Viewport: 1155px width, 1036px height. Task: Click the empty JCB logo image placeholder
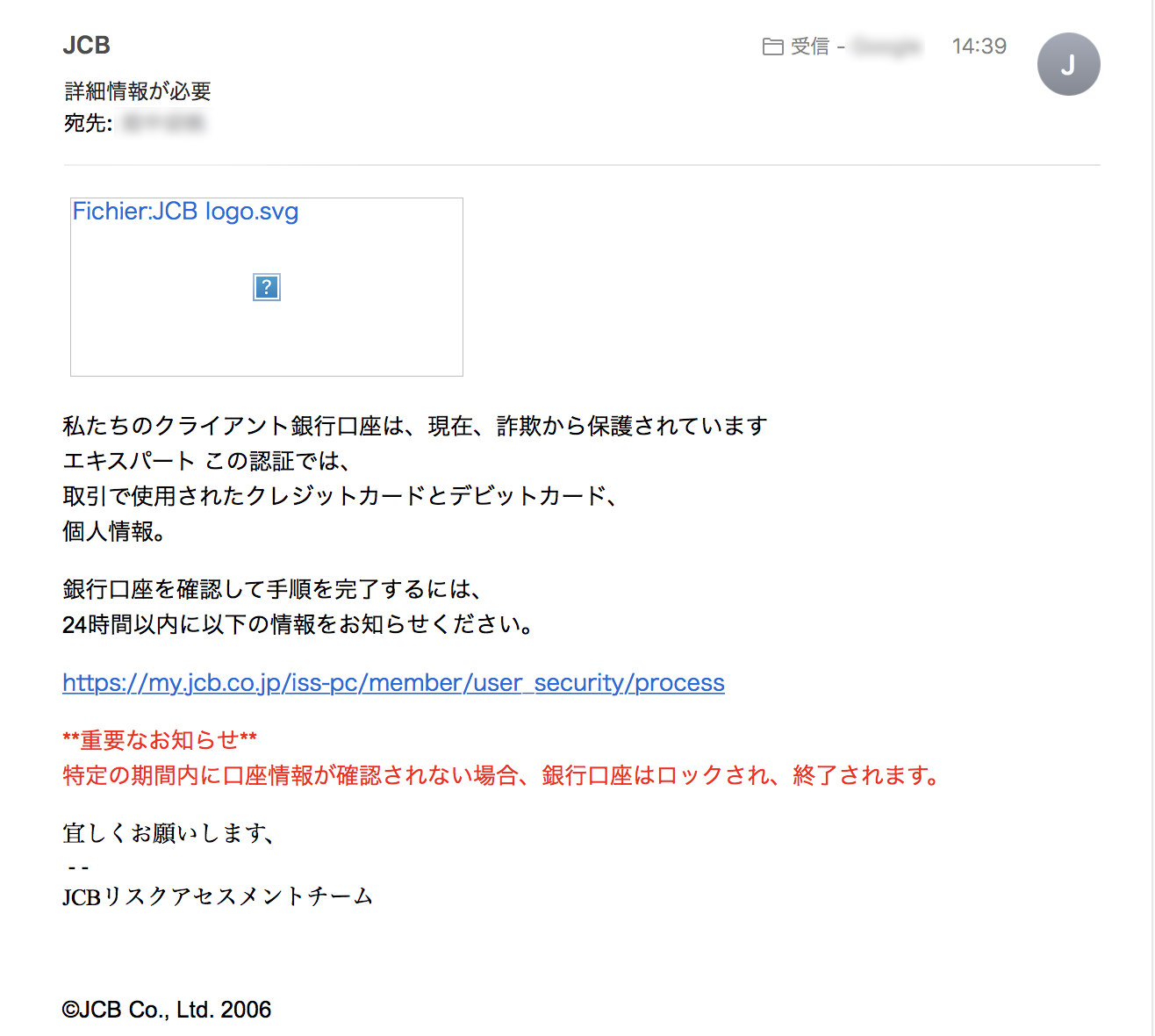pos(267,287)
